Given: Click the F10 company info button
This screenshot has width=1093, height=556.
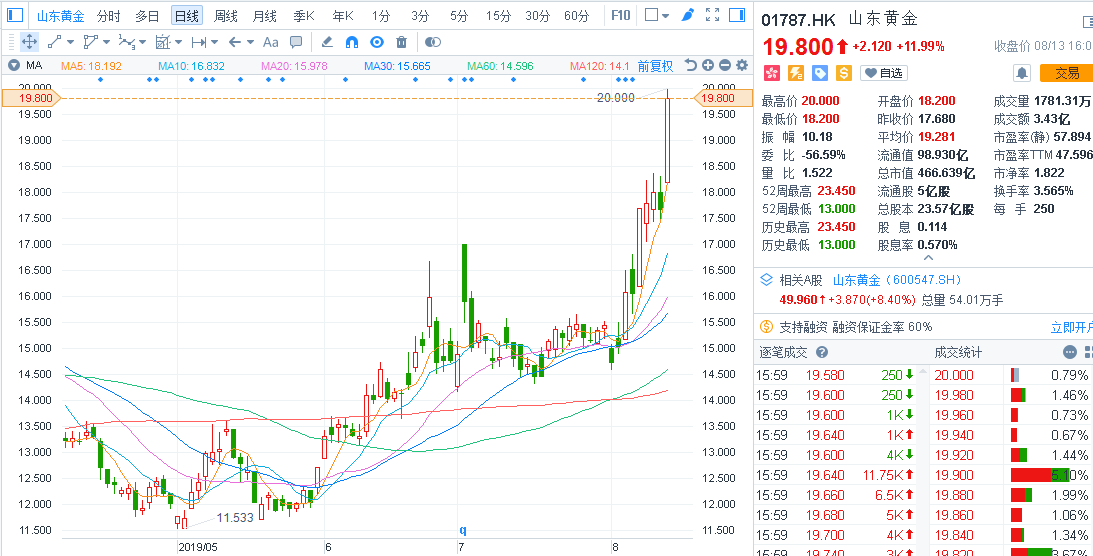Looking at the screenshot, I should tap(620, 15).
